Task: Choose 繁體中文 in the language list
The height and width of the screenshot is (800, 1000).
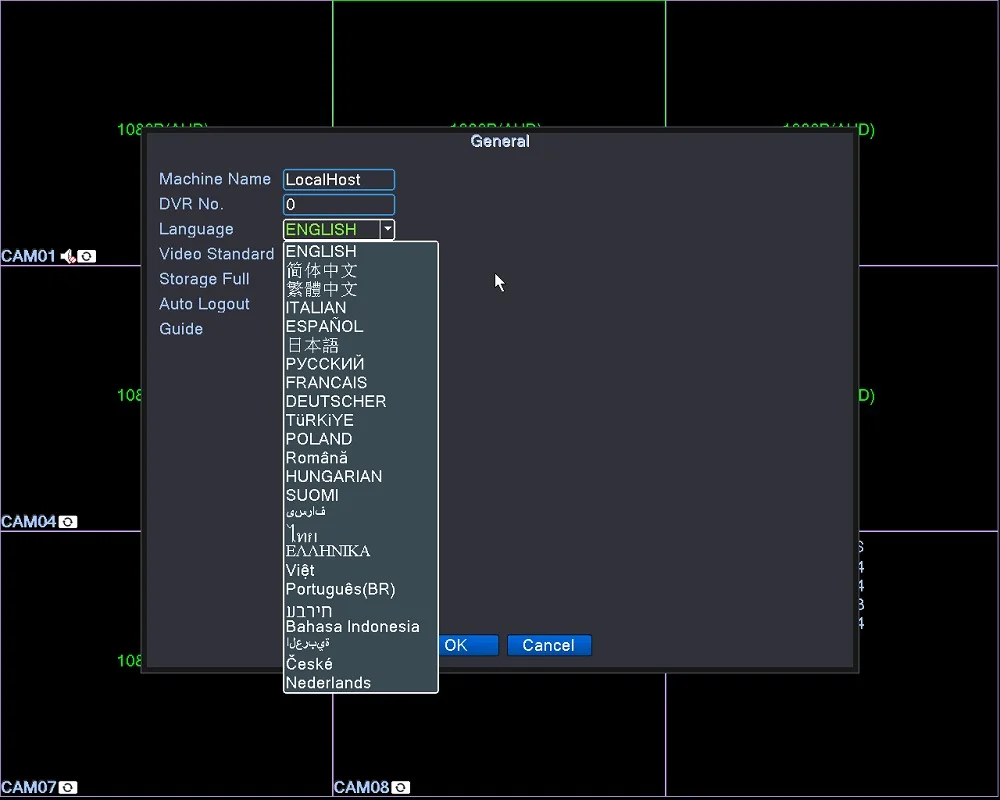Action: [x=360, y=289]
